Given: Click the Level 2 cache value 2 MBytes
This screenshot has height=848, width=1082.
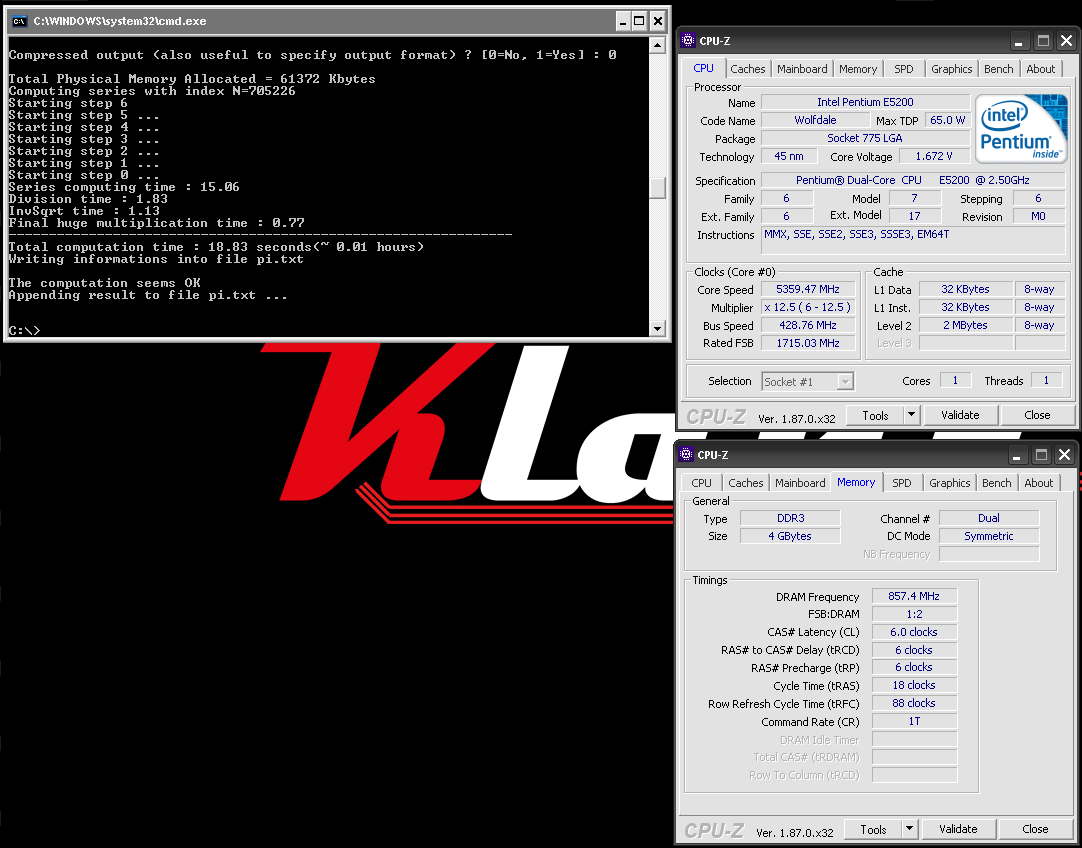Looking at the screenshot, I should point(965,325).
